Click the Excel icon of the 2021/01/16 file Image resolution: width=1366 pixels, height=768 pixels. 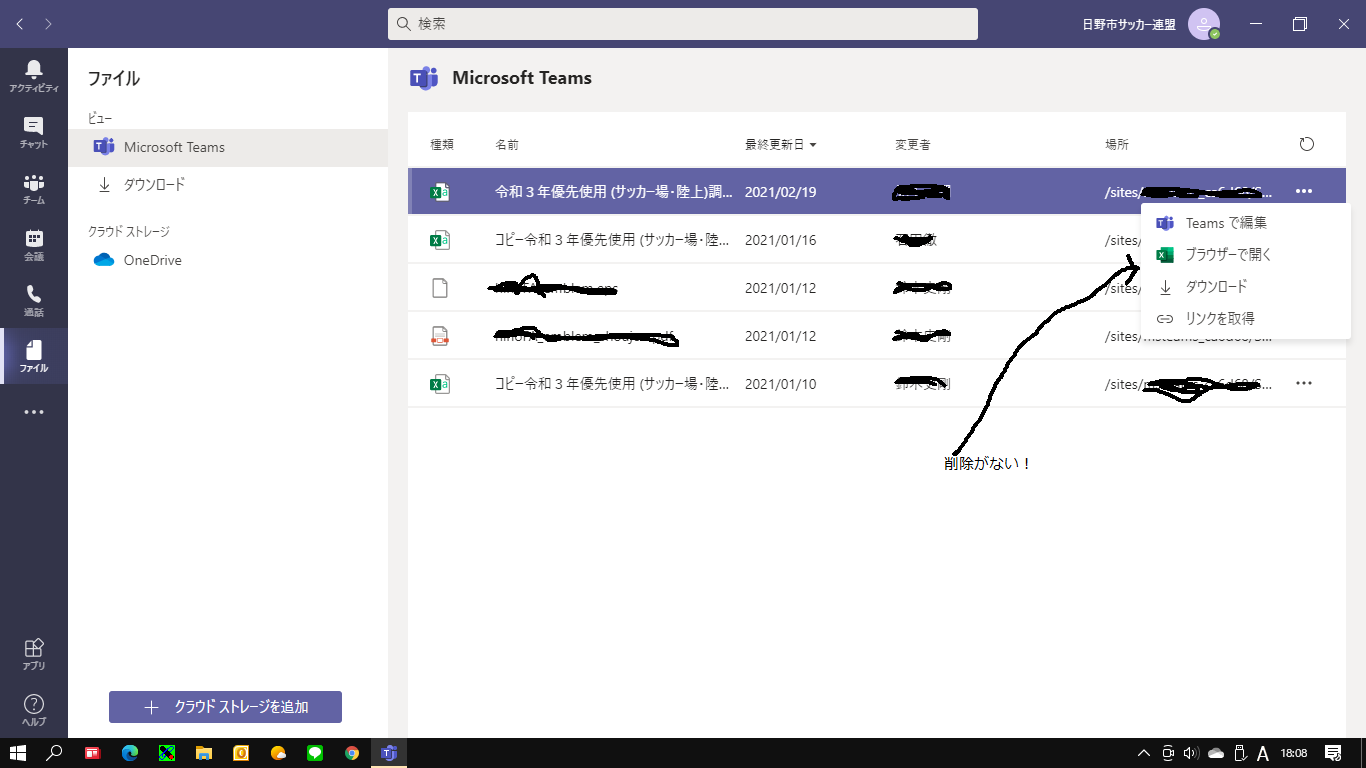[439, 240]
